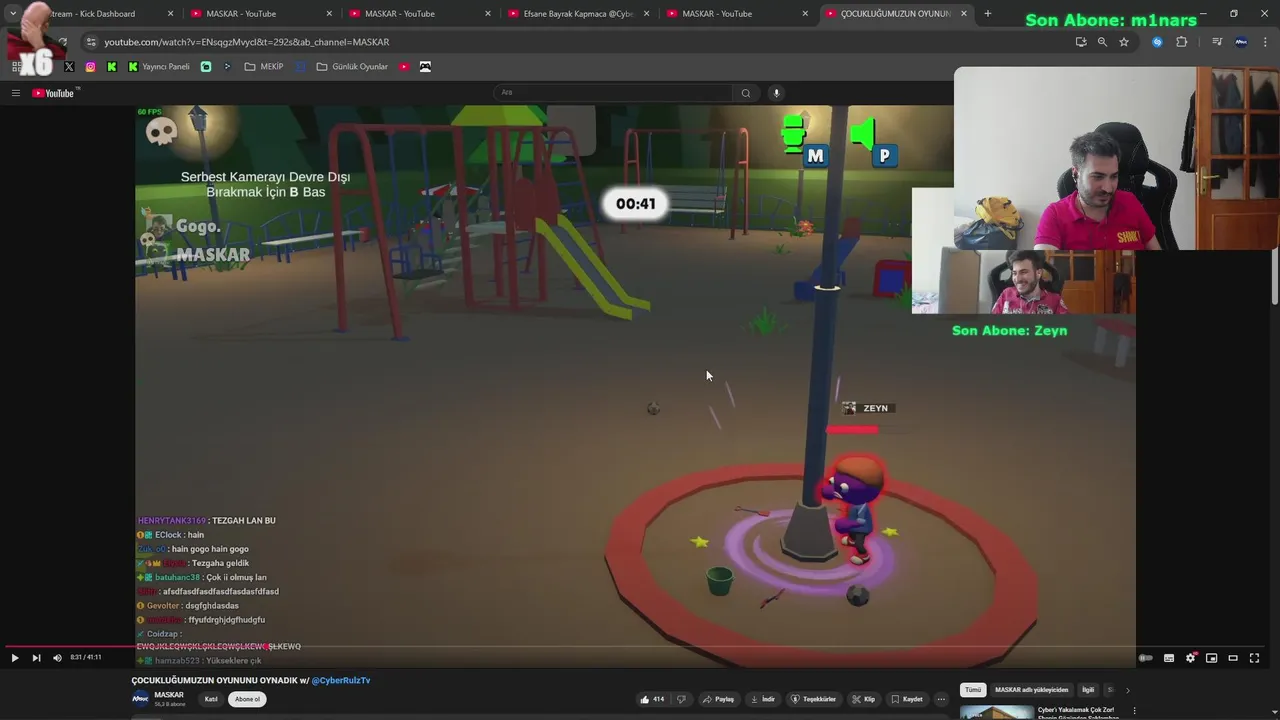
Task: Open the YouTube guide hamburger menu
Action: [16, 93]
